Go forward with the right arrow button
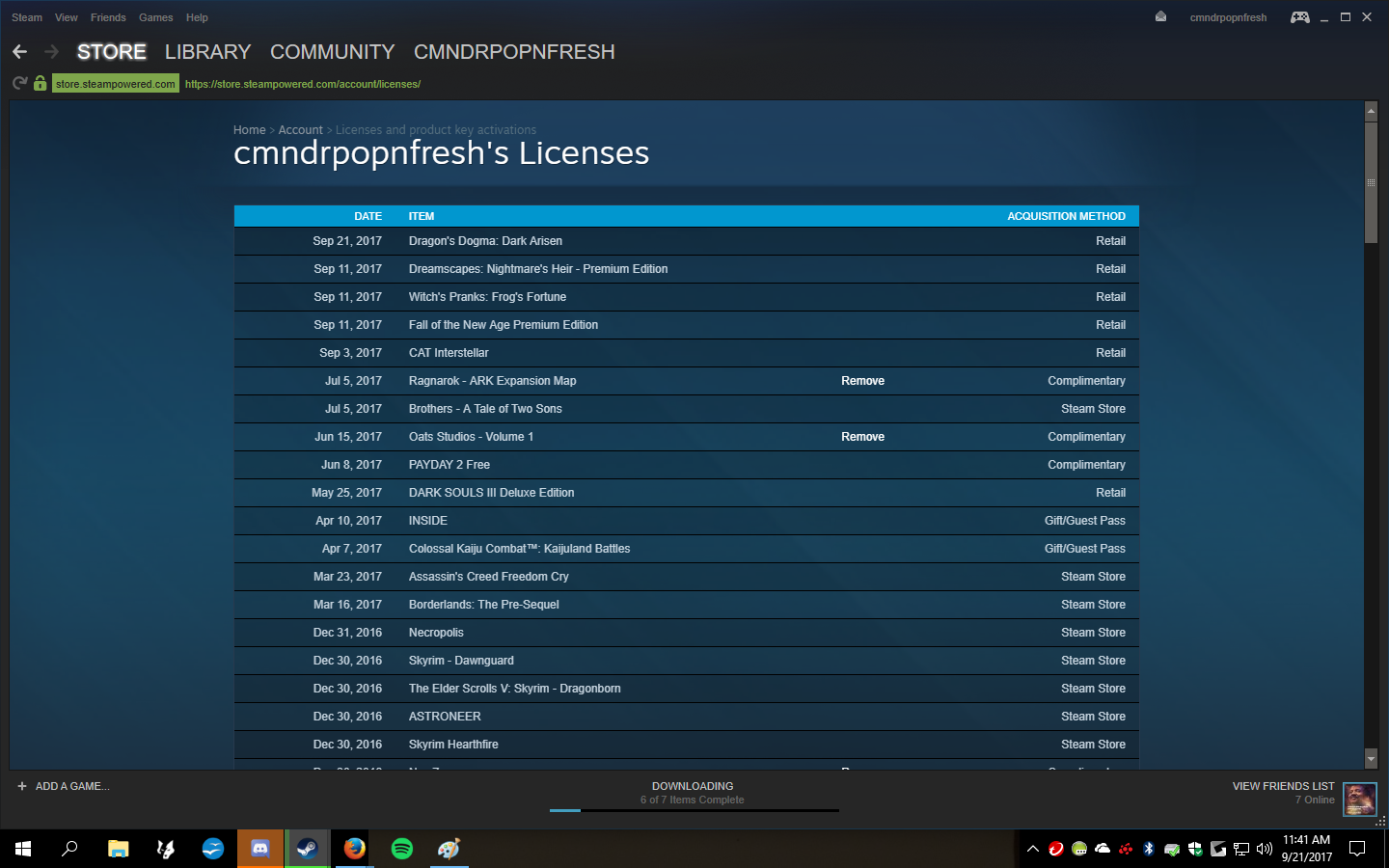 [x=52, y=52]
